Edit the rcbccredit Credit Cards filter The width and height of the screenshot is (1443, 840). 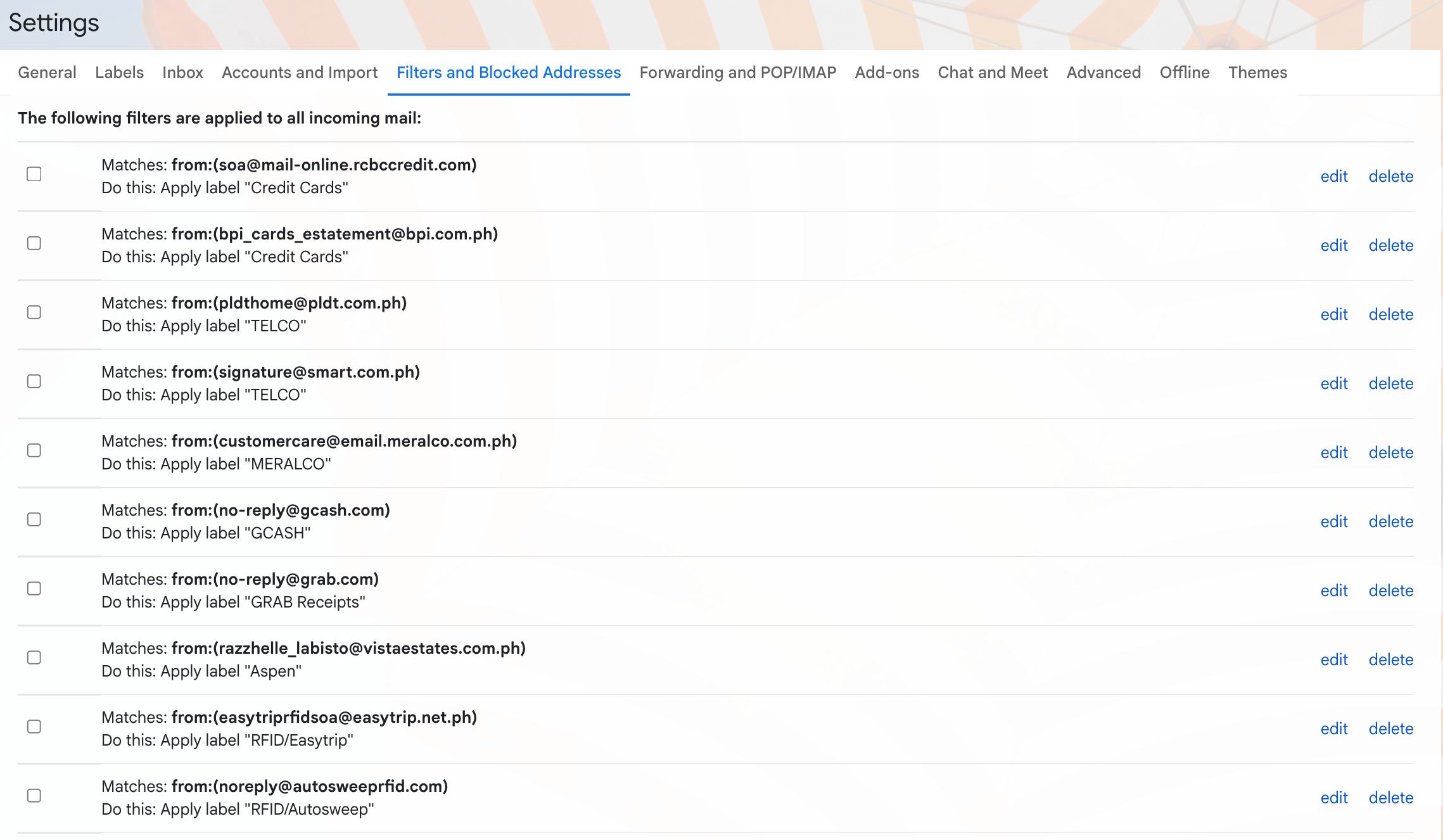point(1333,176)
